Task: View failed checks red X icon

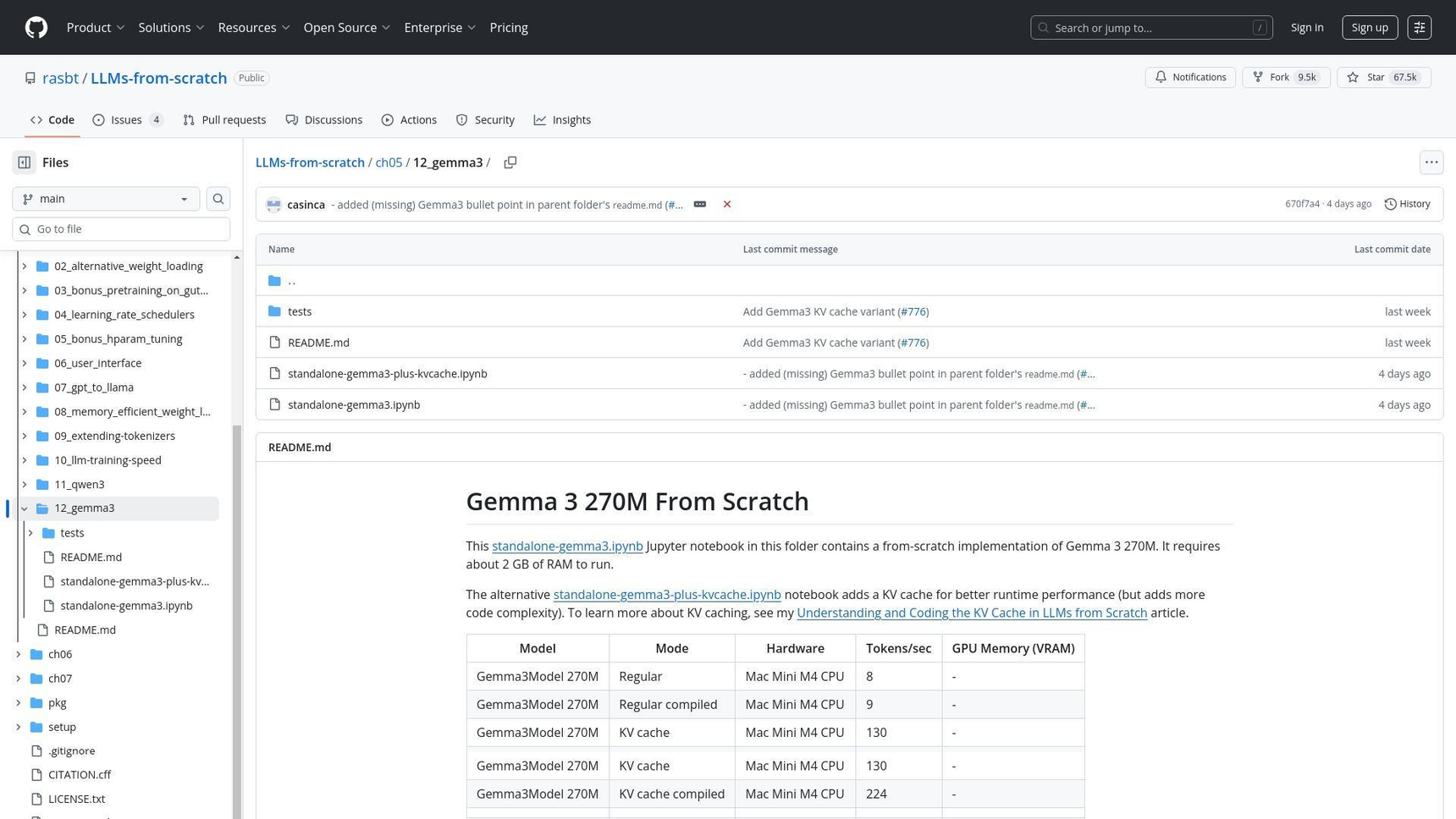Action: [727, 205]
